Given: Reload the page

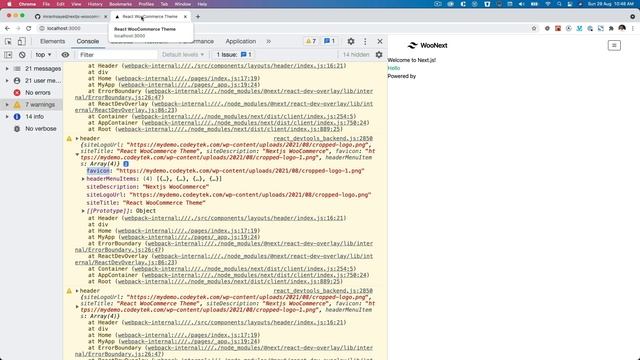Looking at the screenshot, I should (x=29, y=28).
